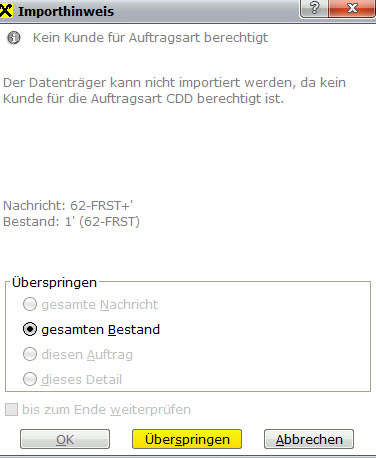Select the 'diesen Auftrag' radio circle
The height and width of the screenshot is (458, 376).
[x=30, y=354]
